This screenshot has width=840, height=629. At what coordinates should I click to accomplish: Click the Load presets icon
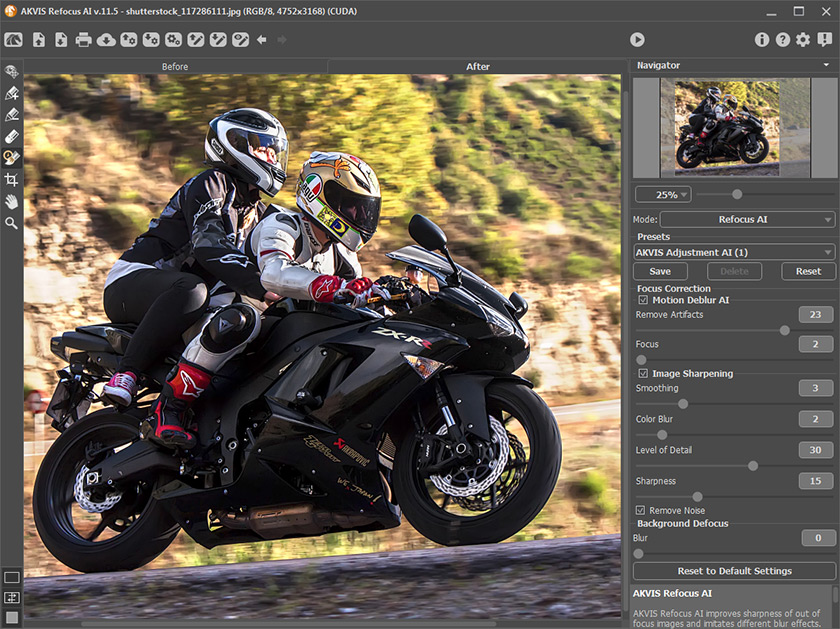tap(129, 40)
